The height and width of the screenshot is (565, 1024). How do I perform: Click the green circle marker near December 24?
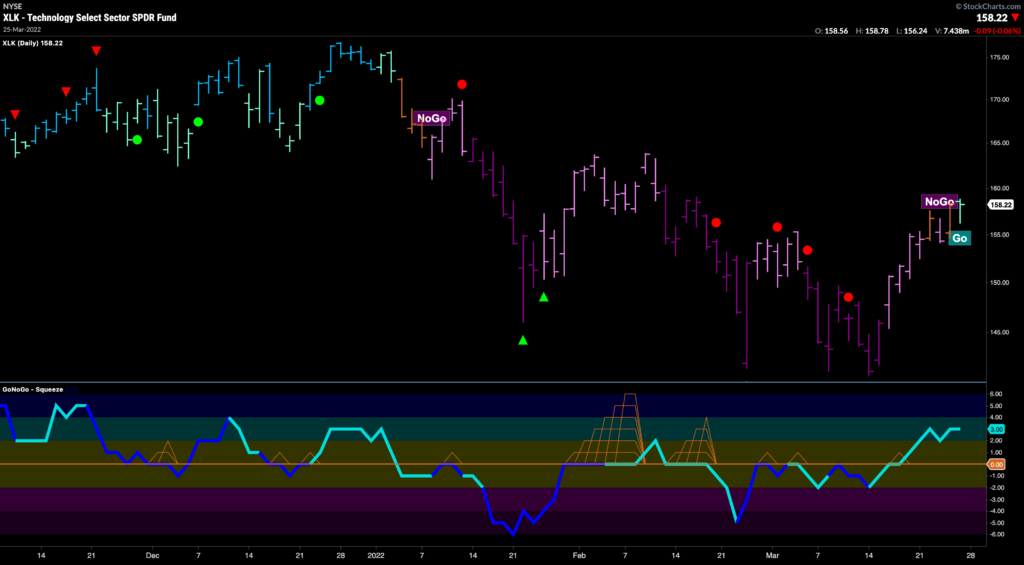click(x=319, y=100)
